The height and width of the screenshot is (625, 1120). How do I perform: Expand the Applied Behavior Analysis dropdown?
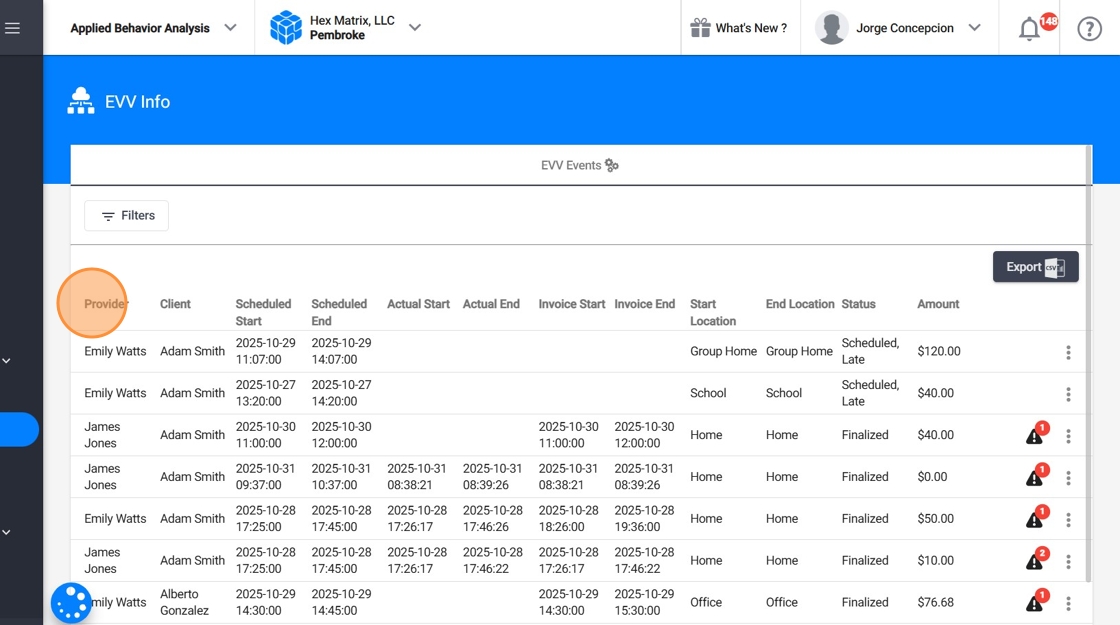coord(230,28)
